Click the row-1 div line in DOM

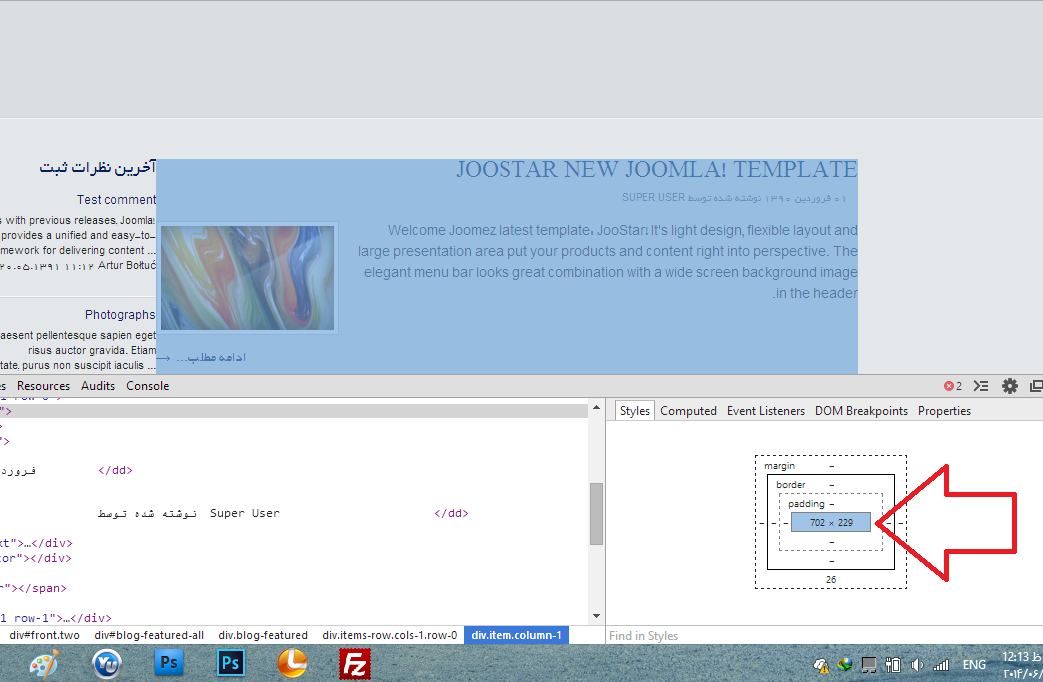coord(56,618)
